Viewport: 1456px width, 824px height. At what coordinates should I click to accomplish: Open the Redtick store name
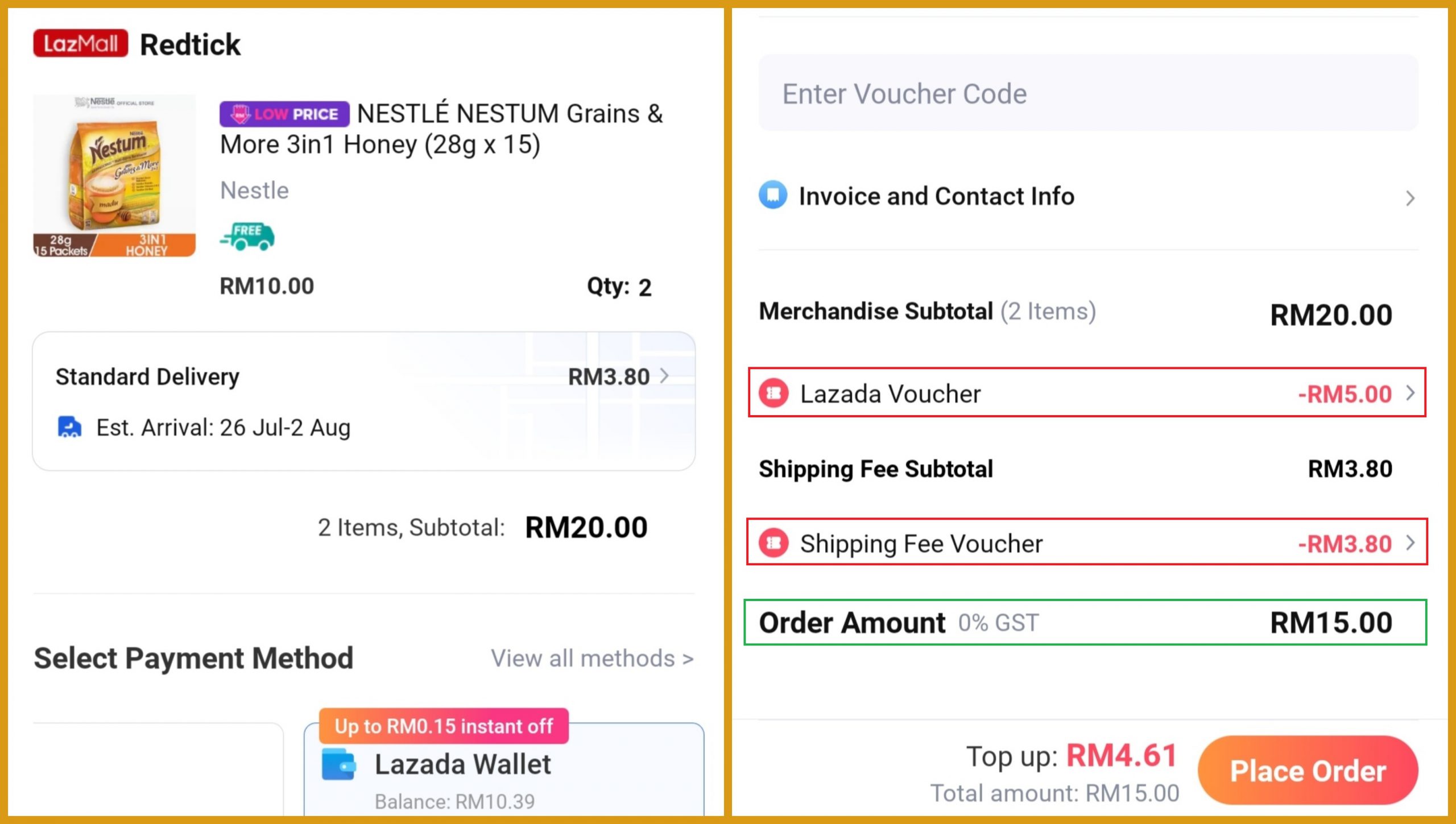coord(190,45)
